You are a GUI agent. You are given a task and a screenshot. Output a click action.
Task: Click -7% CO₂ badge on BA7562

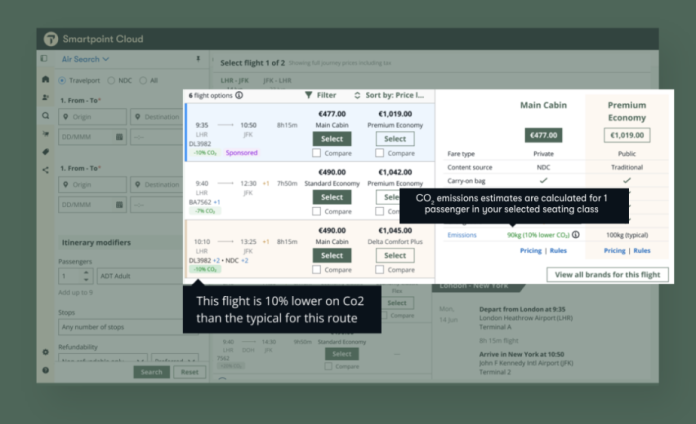point(205,211)
